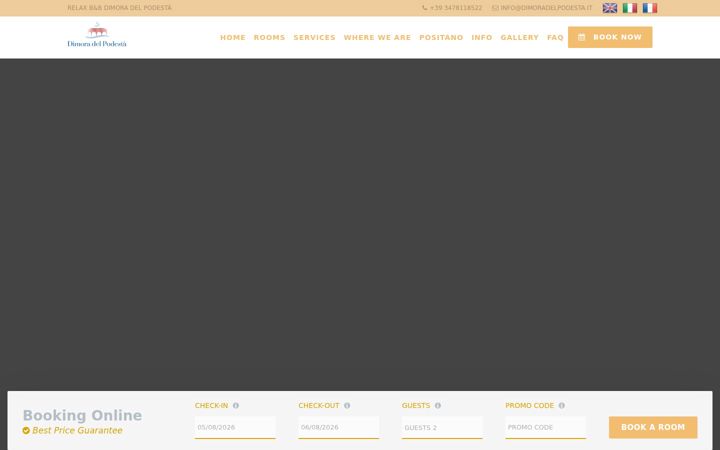Open the Services menu item
The height and width of the screenshot is (450, 720).
tap(315, 37)
